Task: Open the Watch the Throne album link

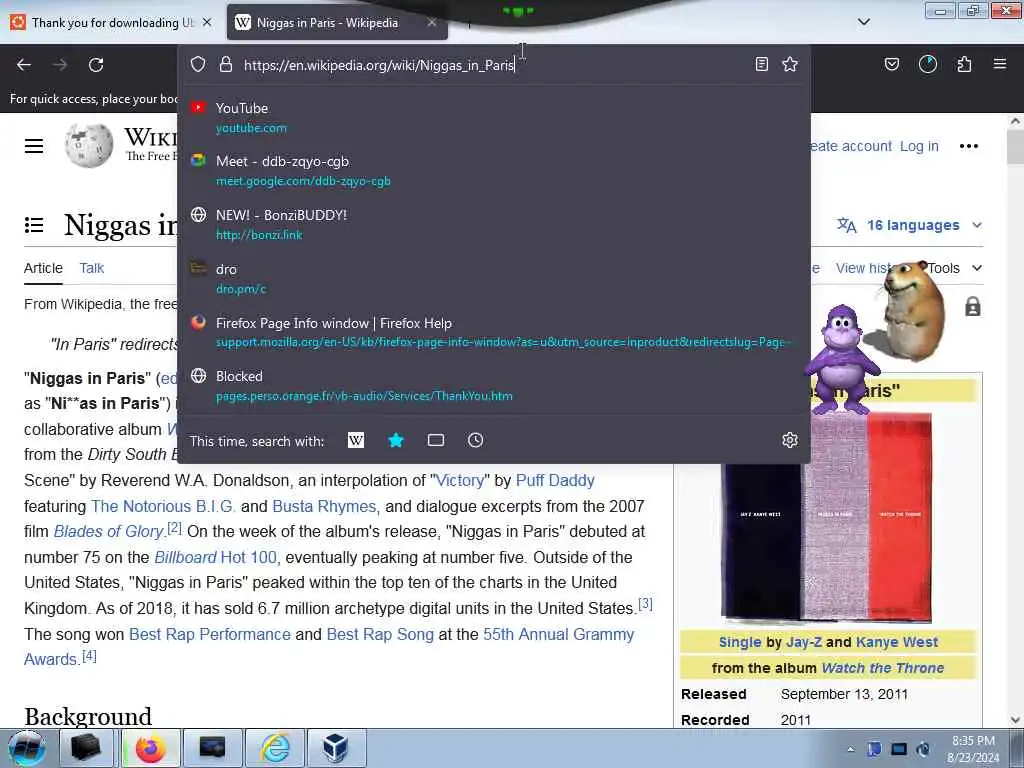Action: coord(883,668)
